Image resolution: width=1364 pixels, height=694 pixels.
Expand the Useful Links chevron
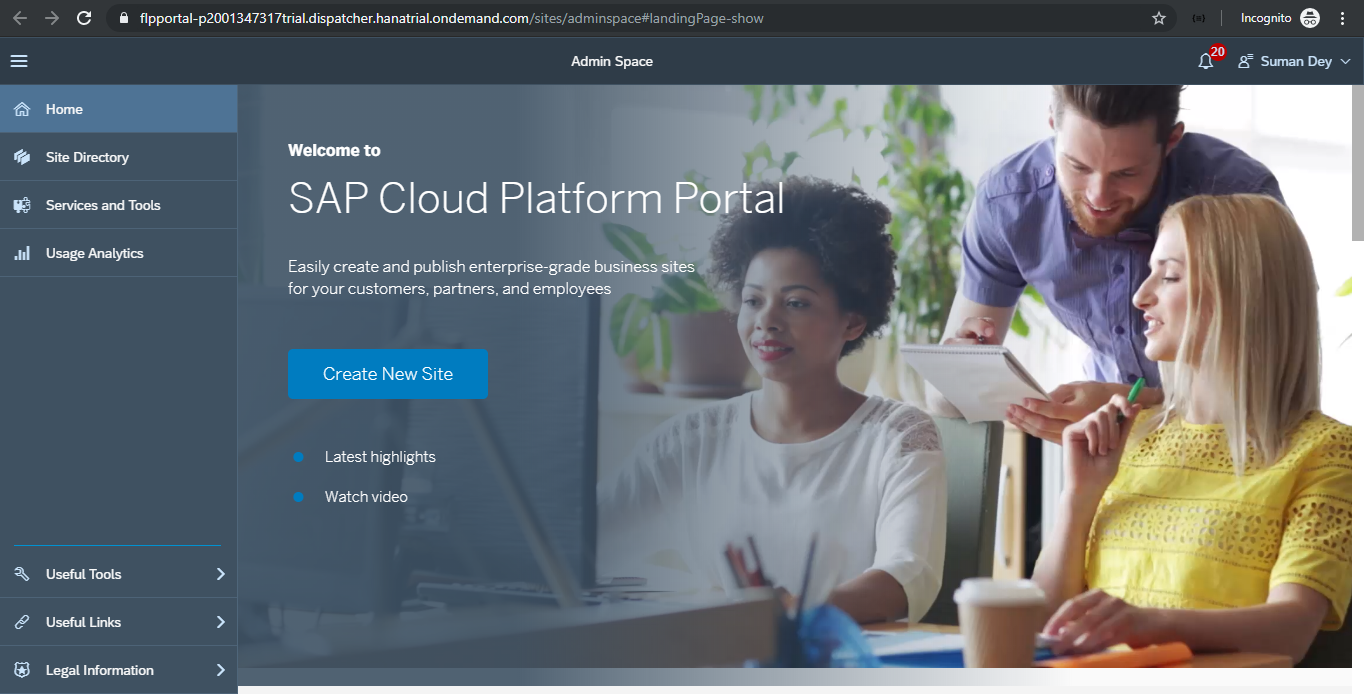pyautogui.click(x=221, y=622)
